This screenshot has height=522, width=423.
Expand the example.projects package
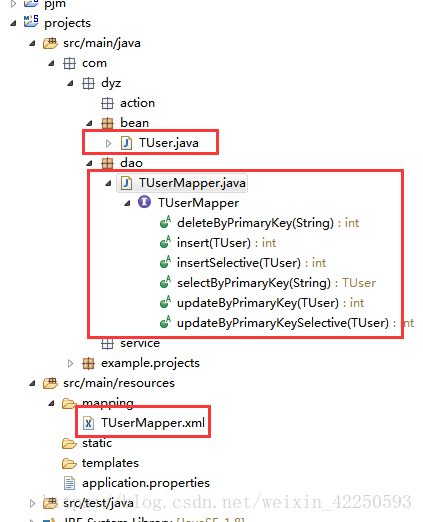pos(70,363)
